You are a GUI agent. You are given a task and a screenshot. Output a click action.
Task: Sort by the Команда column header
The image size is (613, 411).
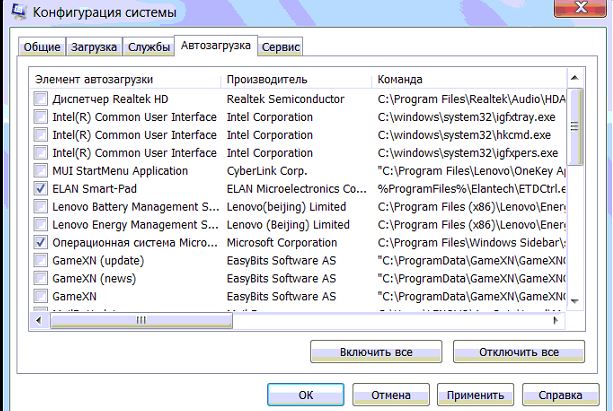pyautogui.click(x=469, y=79)
